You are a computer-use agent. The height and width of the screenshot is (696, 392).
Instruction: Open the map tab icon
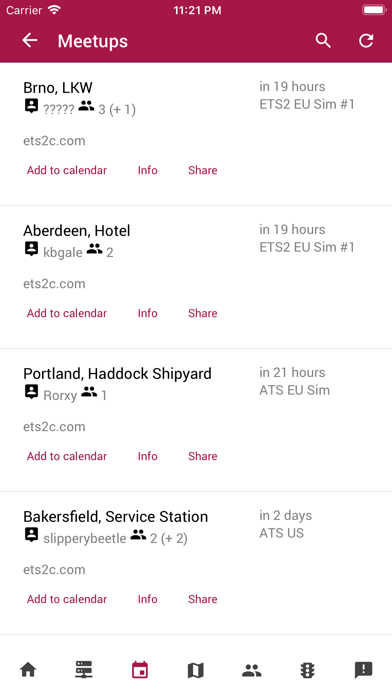click(x=195, y=670)
